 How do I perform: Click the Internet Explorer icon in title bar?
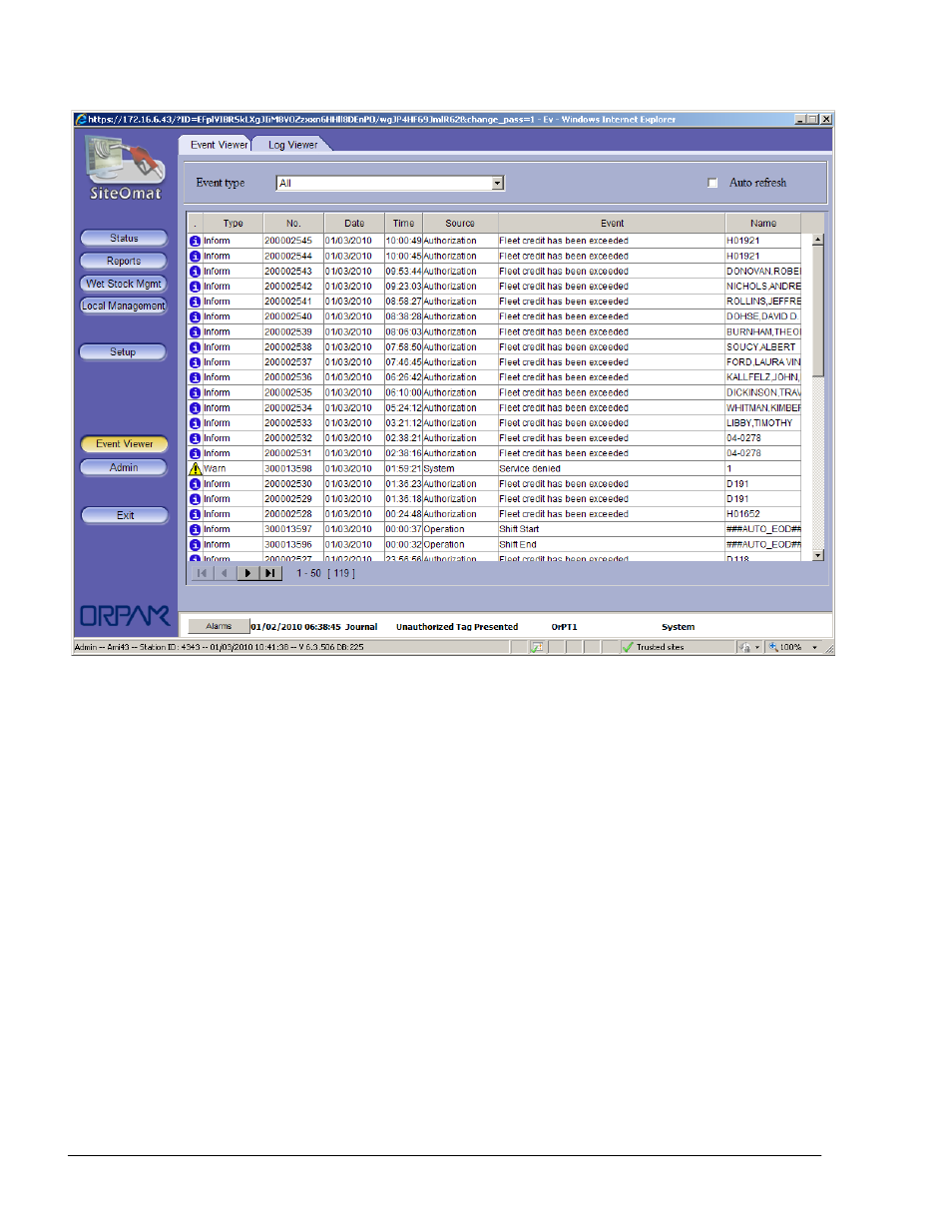[81, 119]
